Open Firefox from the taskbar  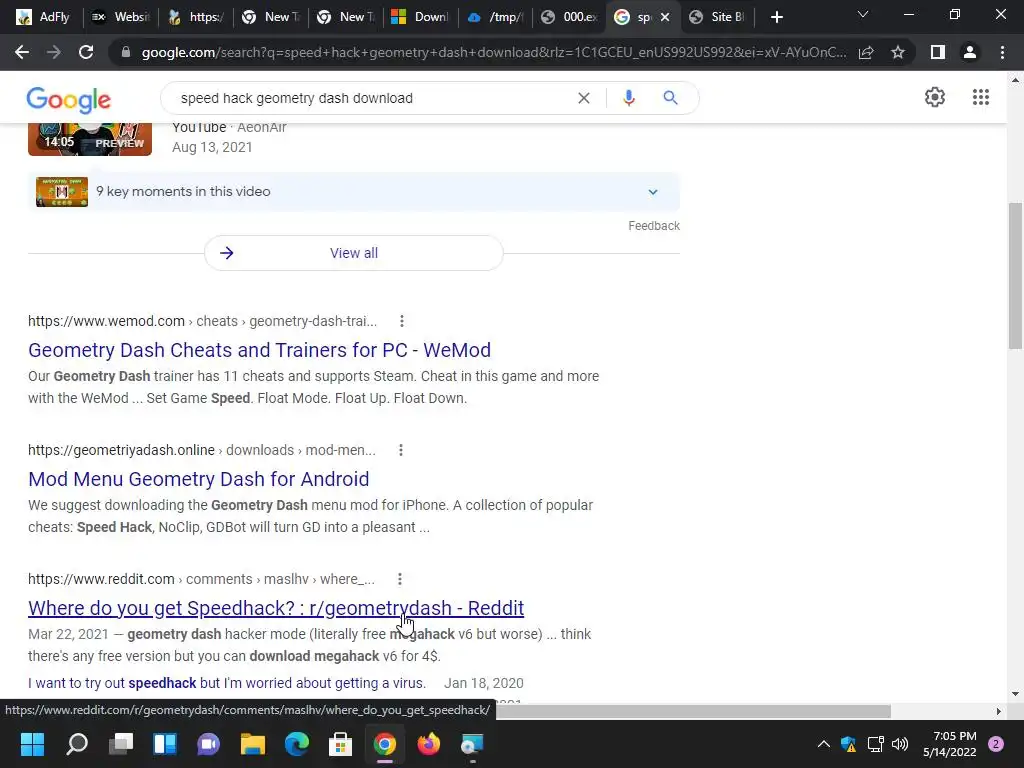tap(428, 744)
